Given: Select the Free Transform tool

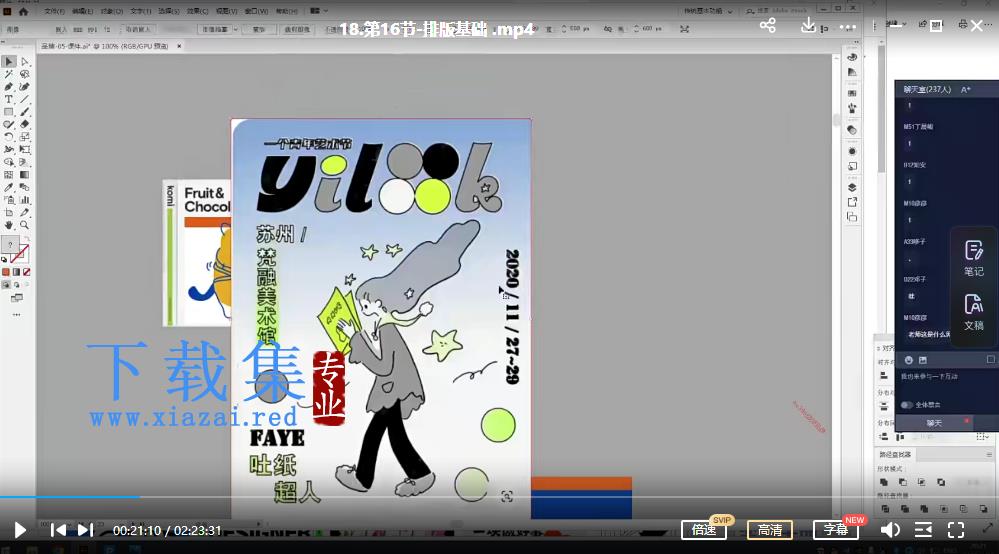Looking at the screenshot, I should coord(25,150).
